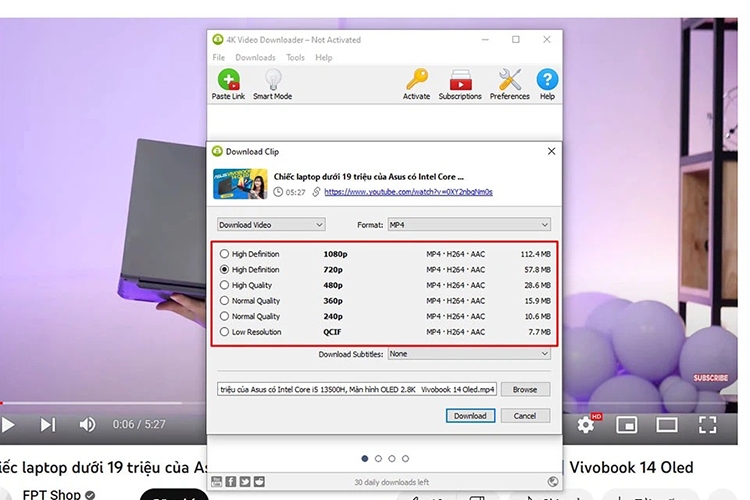Click the 10.6 MB file size

[x=537, y=316]
